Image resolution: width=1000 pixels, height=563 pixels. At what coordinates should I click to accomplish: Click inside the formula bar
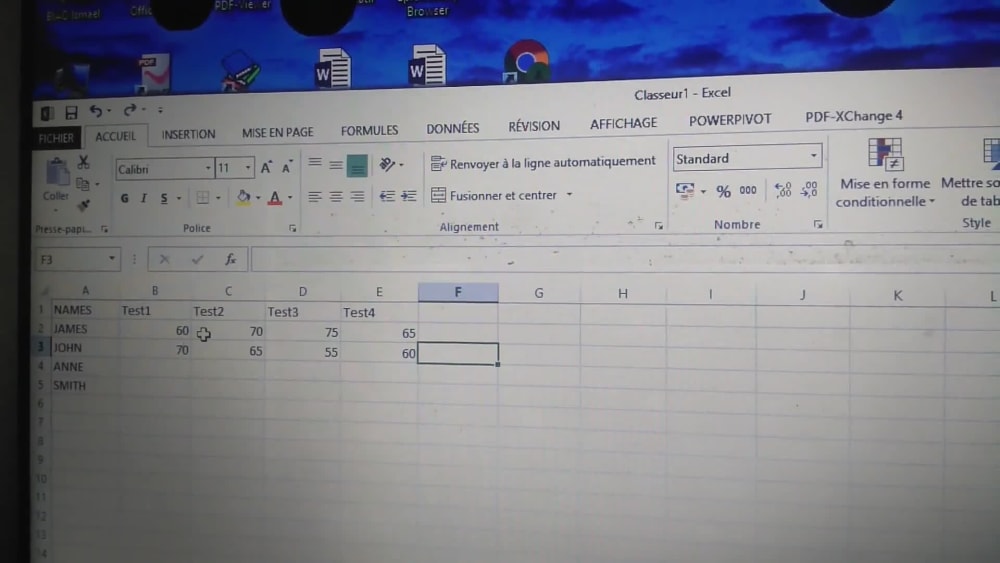coord(625,259)
